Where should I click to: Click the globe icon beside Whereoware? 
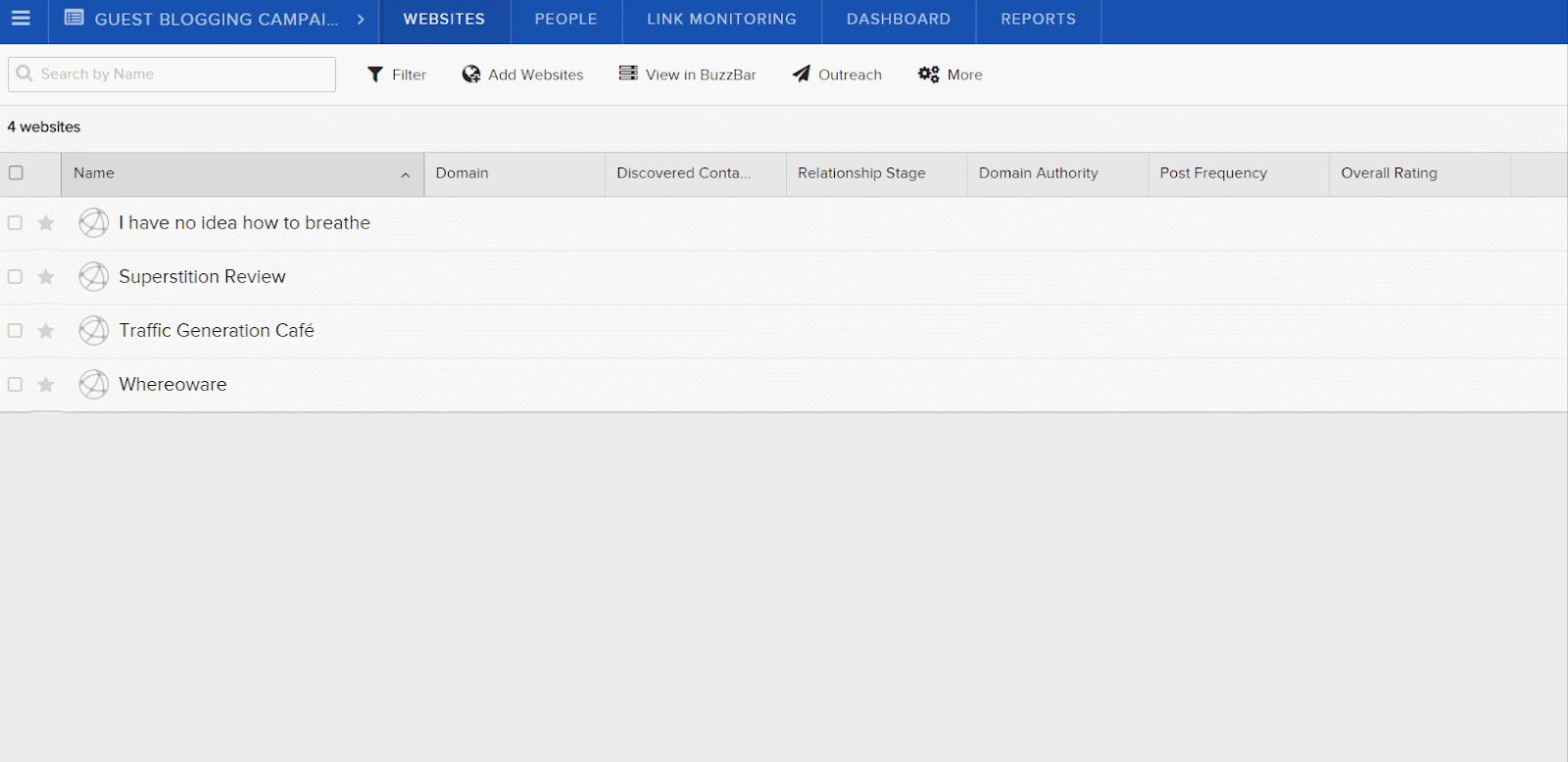[93, 385]
